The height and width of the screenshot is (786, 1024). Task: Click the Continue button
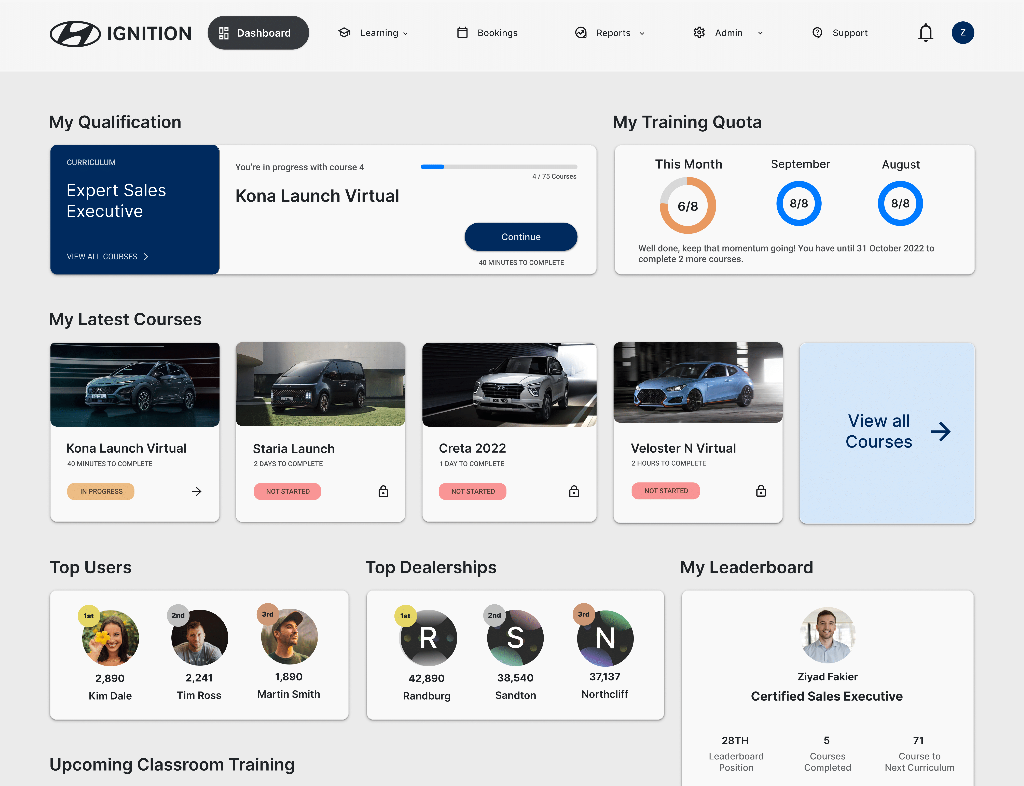click(x=520, y=237)
